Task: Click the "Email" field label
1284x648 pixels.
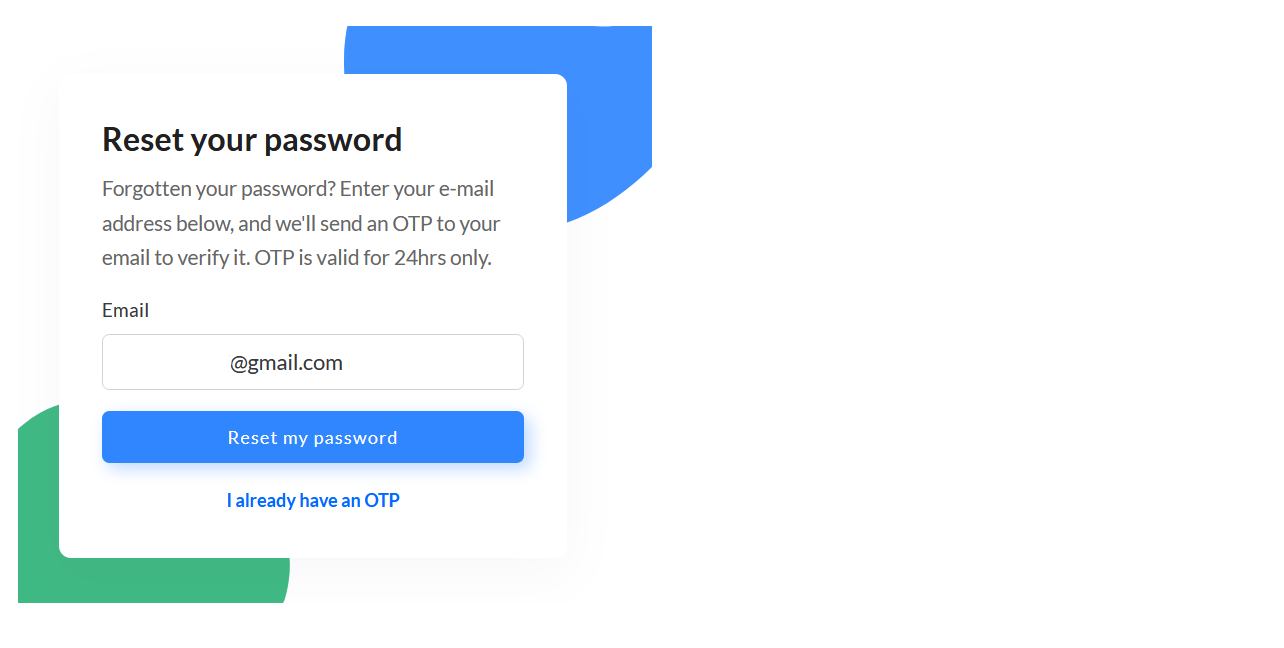Action: [x=125, y=310]
